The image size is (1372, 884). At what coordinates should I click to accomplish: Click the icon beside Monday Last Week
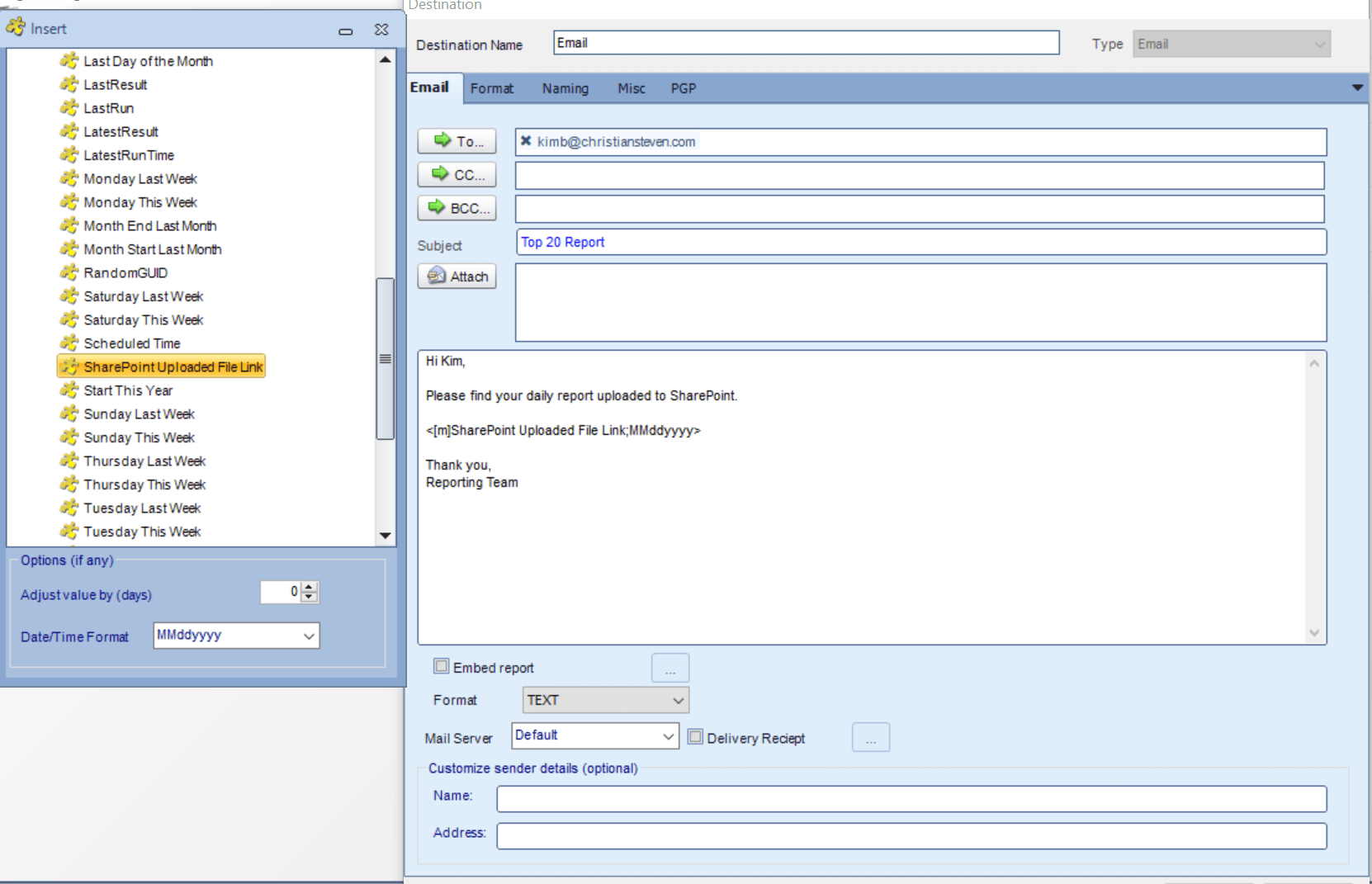click(69, 178)
